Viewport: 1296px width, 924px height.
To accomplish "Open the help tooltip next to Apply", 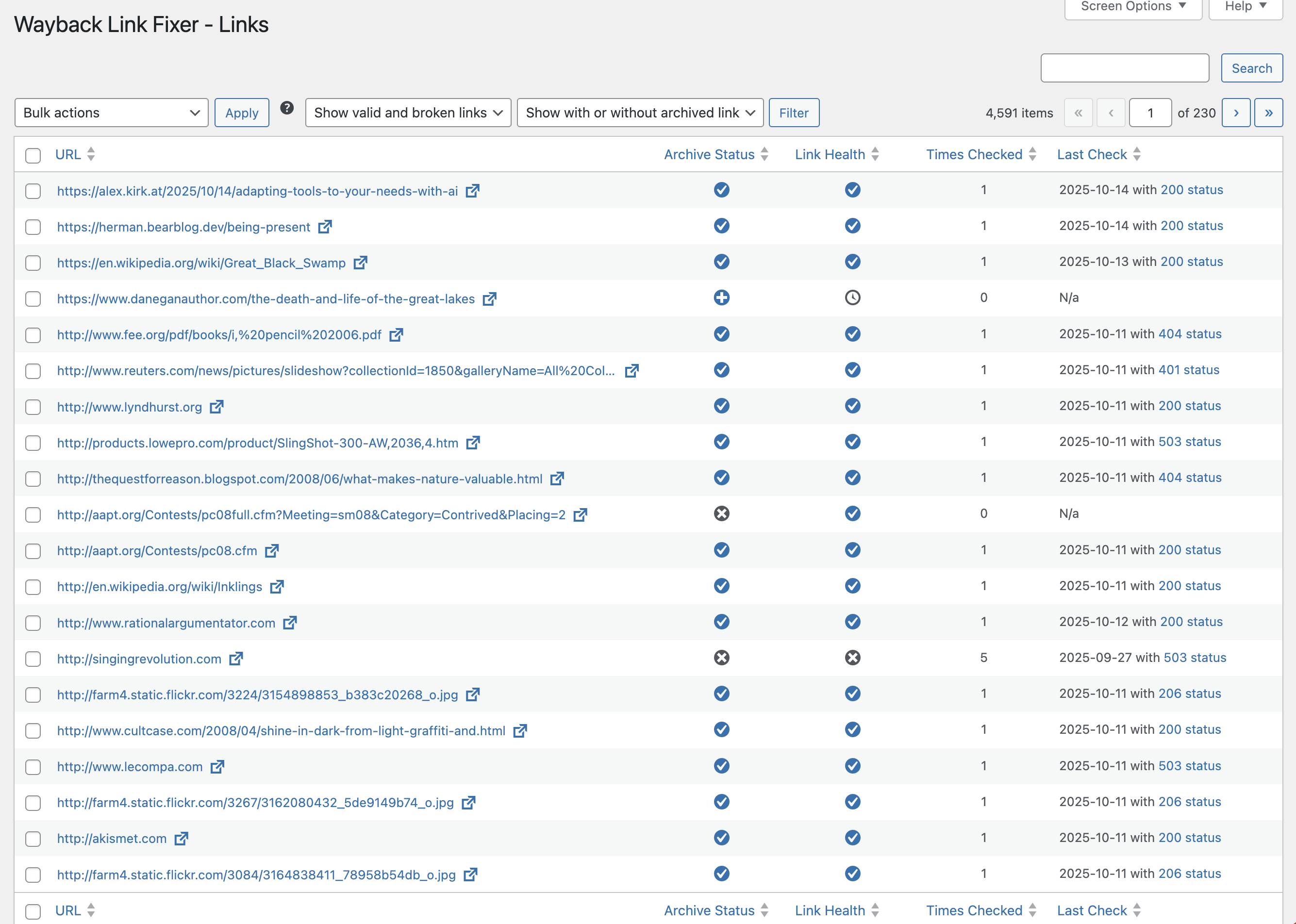I will [x=287, y=108].
